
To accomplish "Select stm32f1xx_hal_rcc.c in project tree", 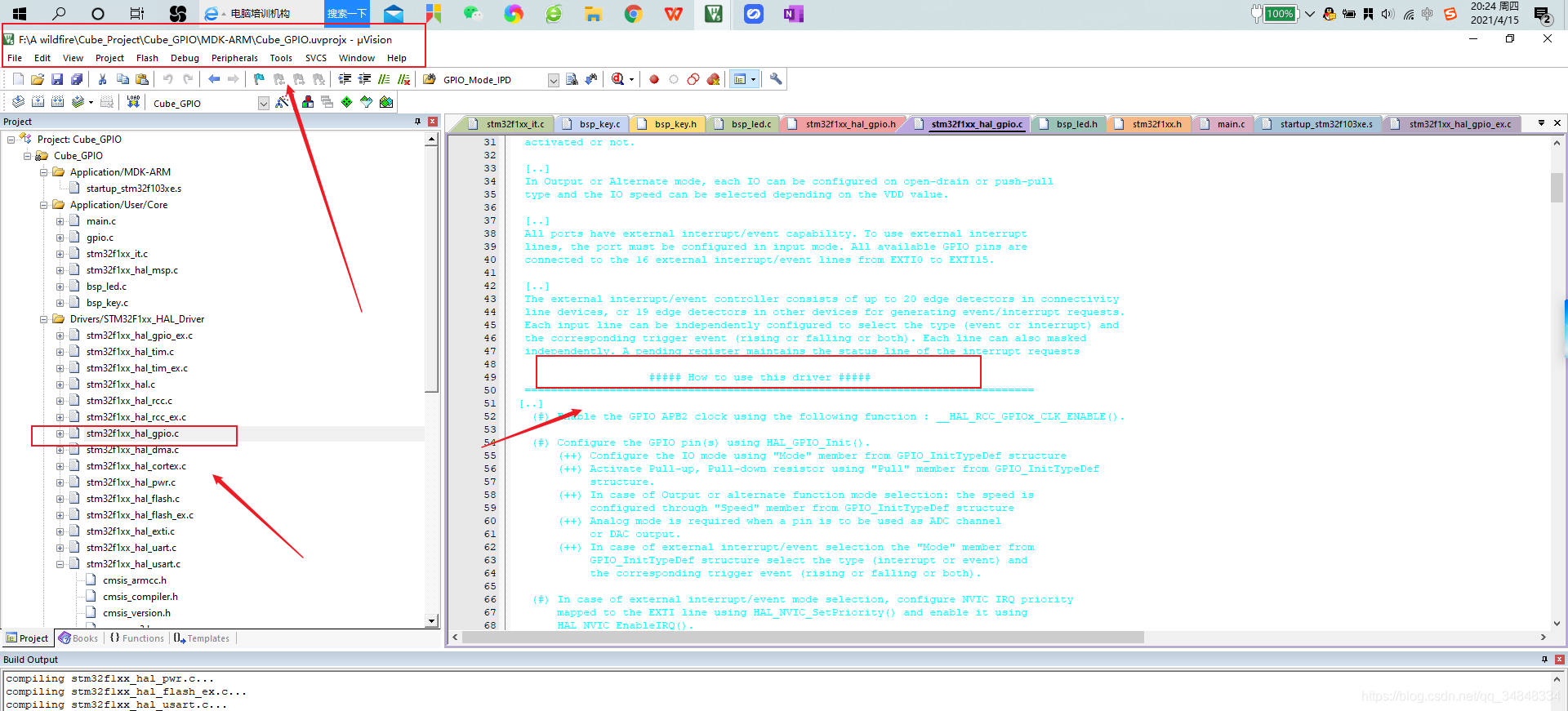I will click(x=129, y=401).
